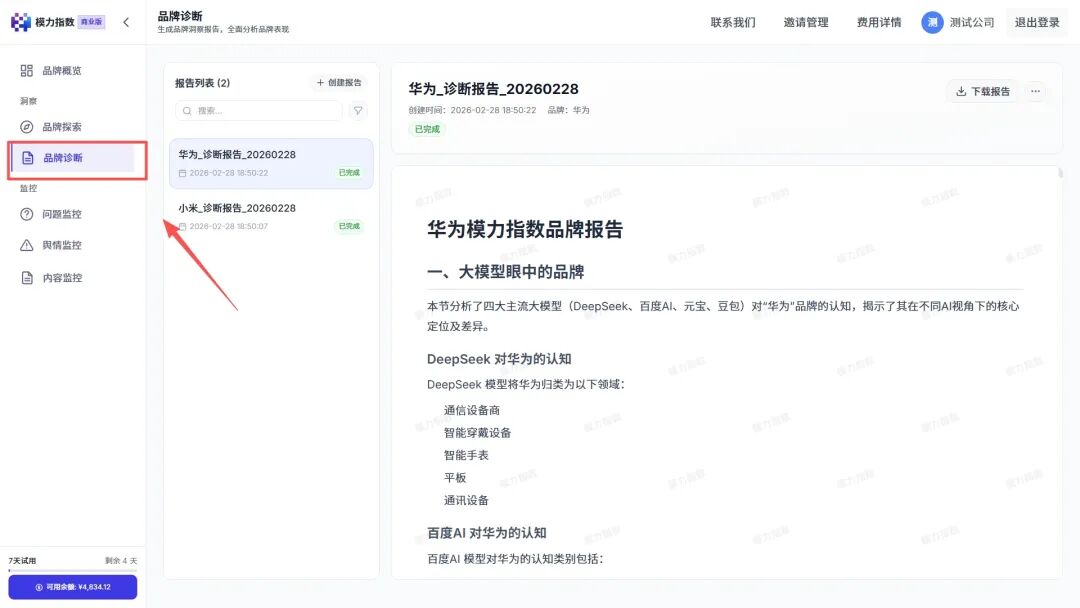
Task: Click calendar icon on 华为 report row
Action: pyautogui.click(x=183, y=174)
